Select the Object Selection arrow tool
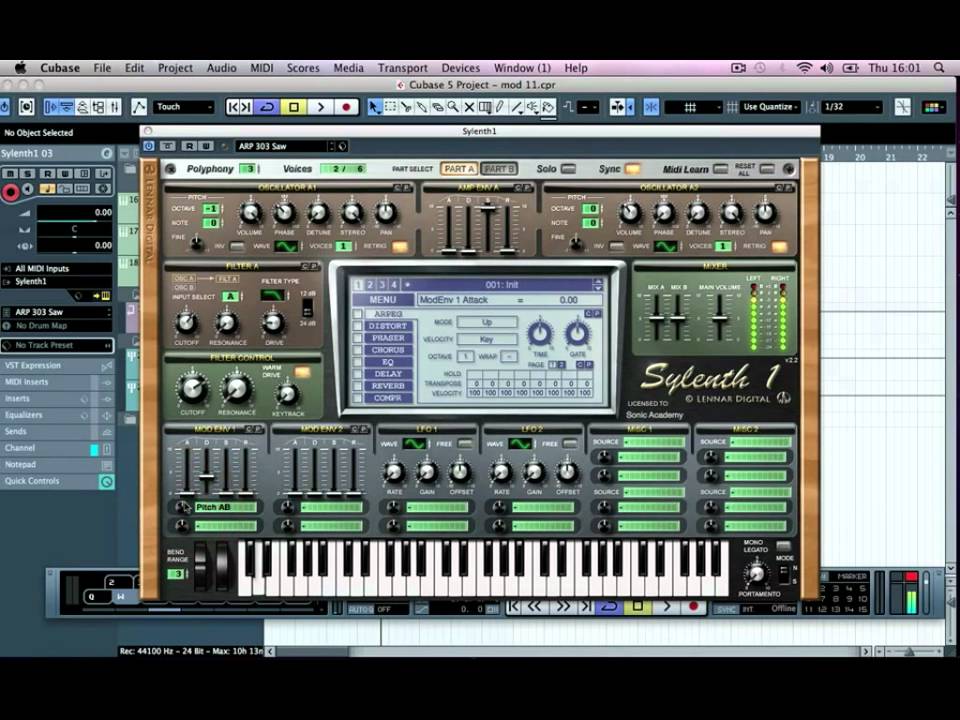The image size is (960, 720). coord(374,107)
